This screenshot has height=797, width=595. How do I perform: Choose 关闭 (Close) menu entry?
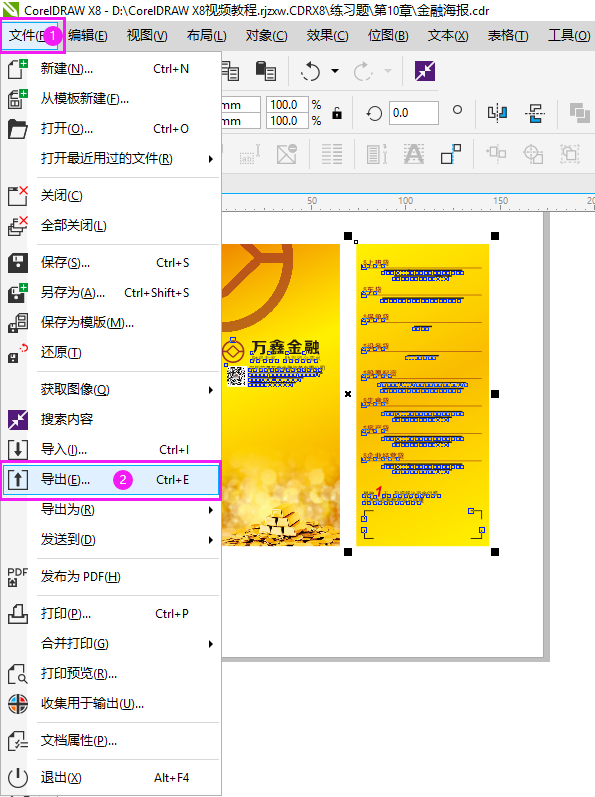(x=111, y=196)
